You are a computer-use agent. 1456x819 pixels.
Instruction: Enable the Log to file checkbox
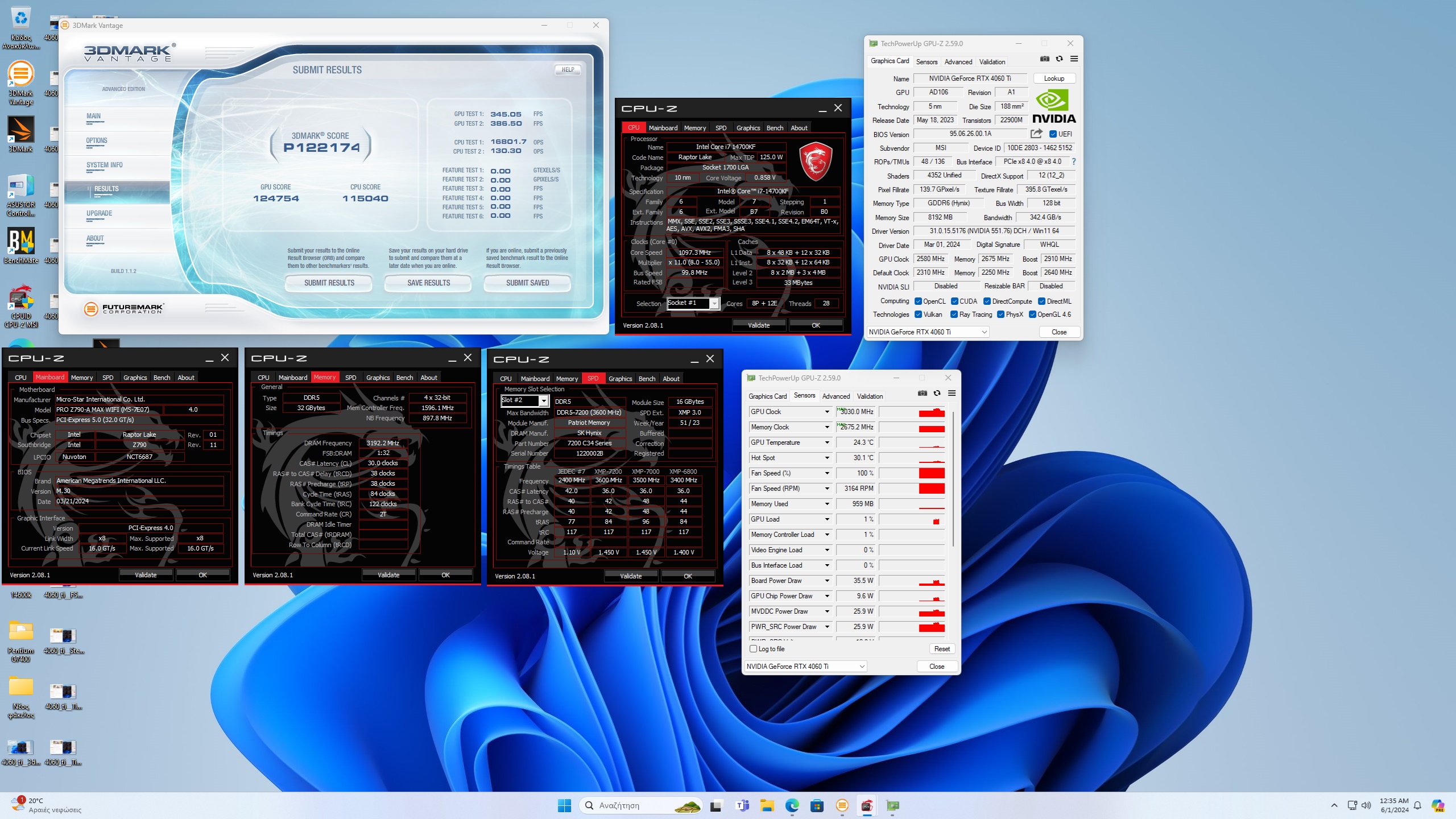pos(753,649)
